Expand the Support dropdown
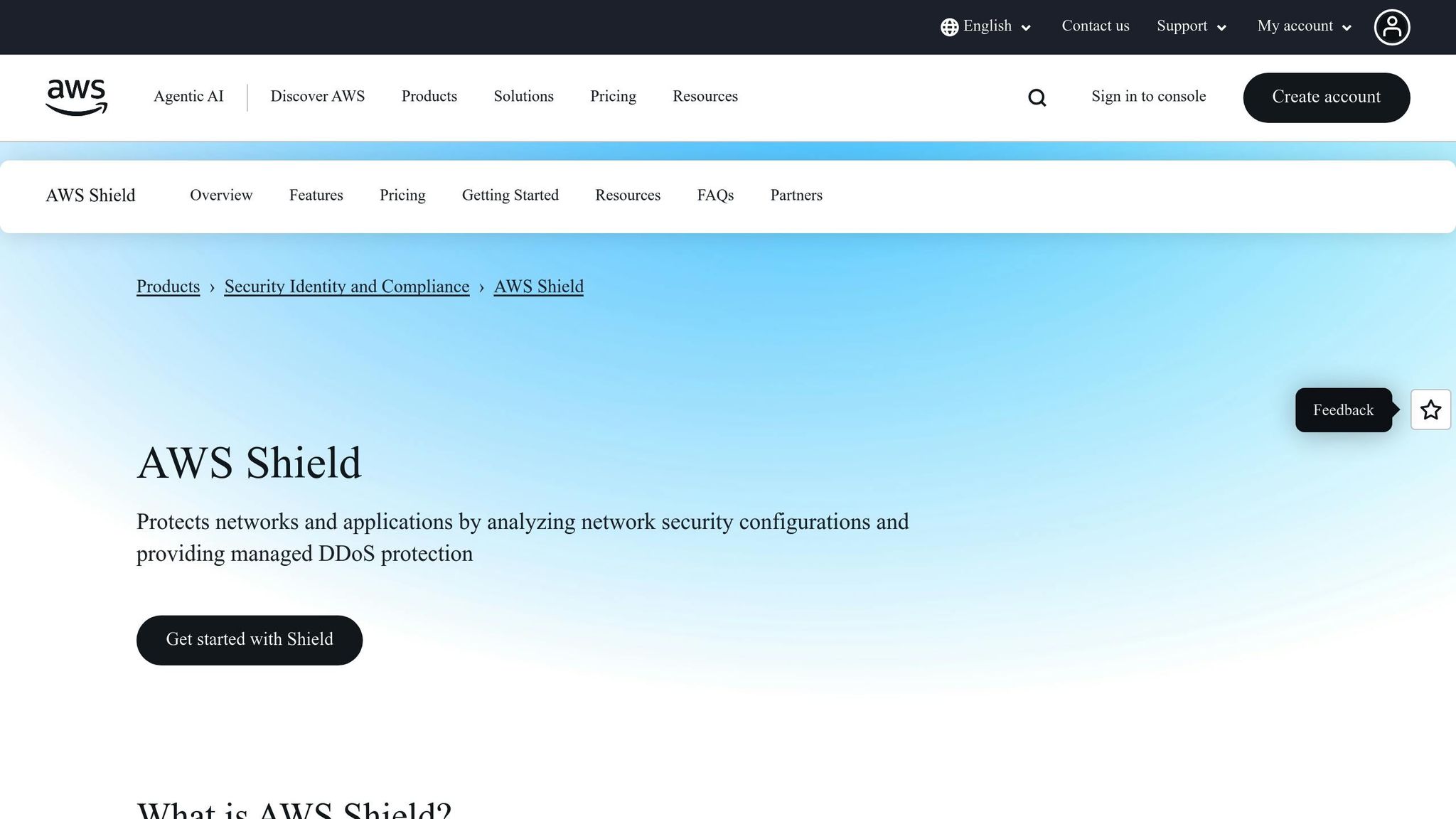This screenshot has width=1456, height=819. (x=1192, y=26)
